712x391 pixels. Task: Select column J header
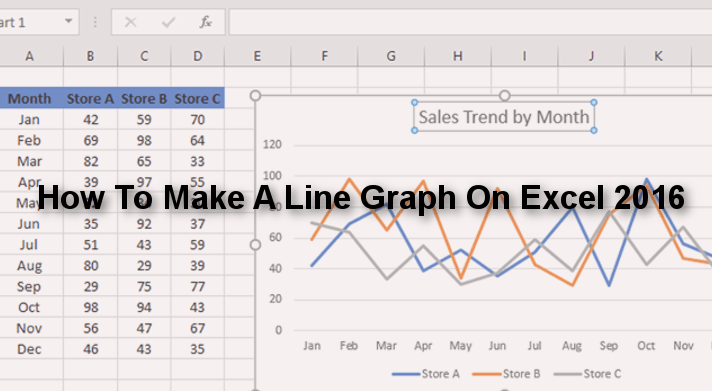(591, 56)
